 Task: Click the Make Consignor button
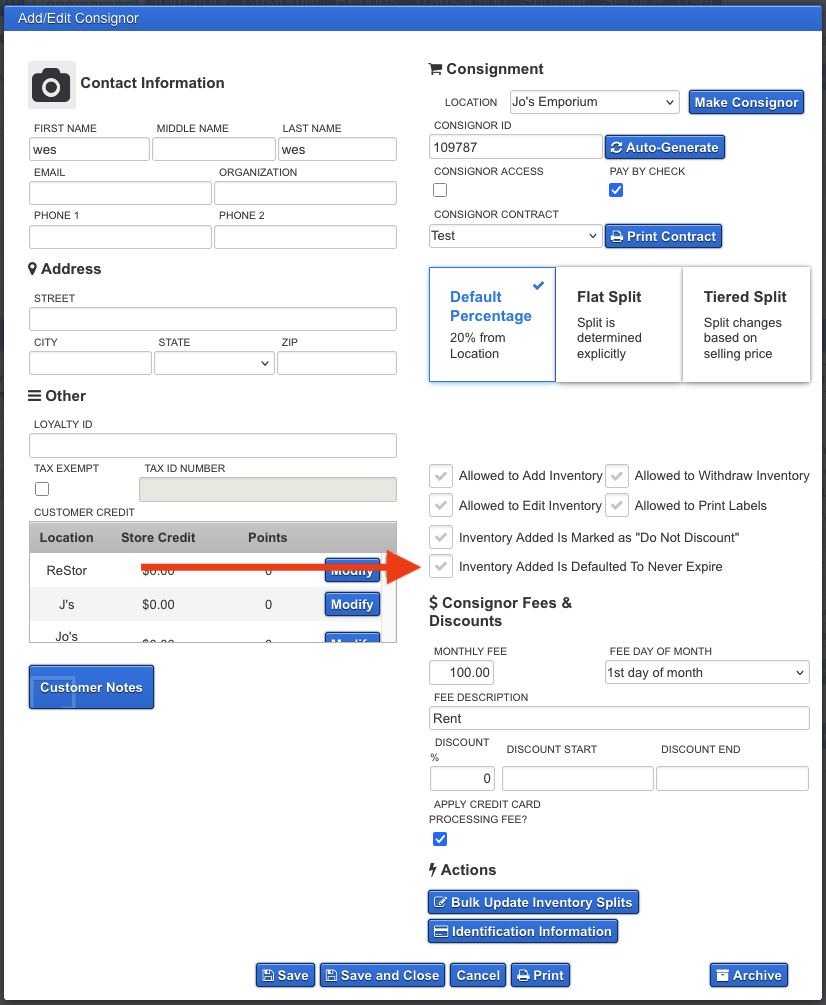[x=746, y=102]
